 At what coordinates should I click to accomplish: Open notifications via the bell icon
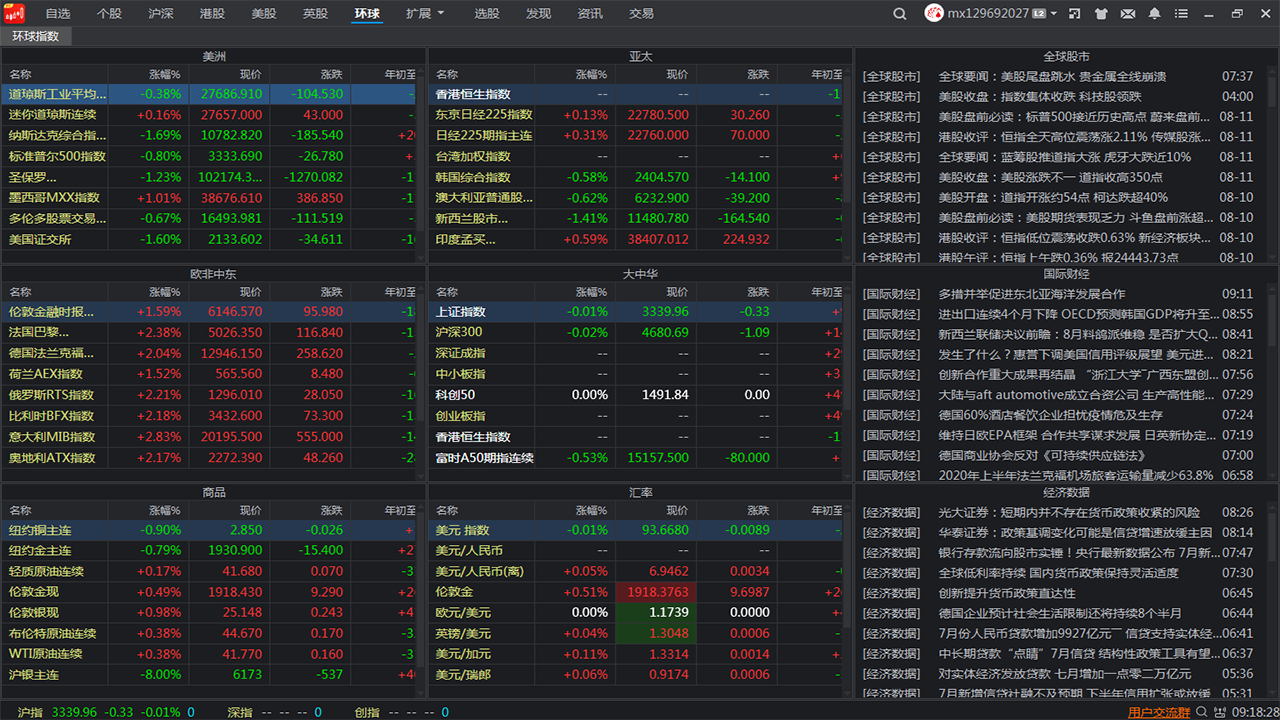[x=1155, y=13]
